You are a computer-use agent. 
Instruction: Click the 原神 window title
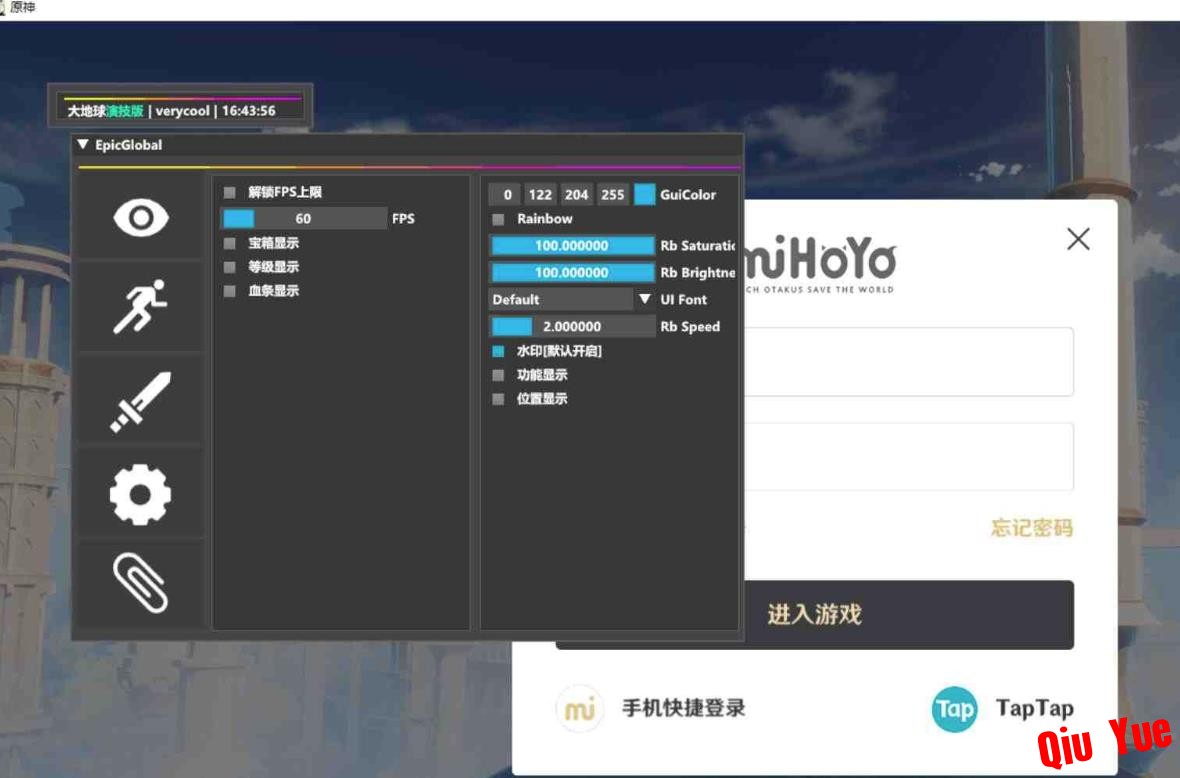point(23,8)
